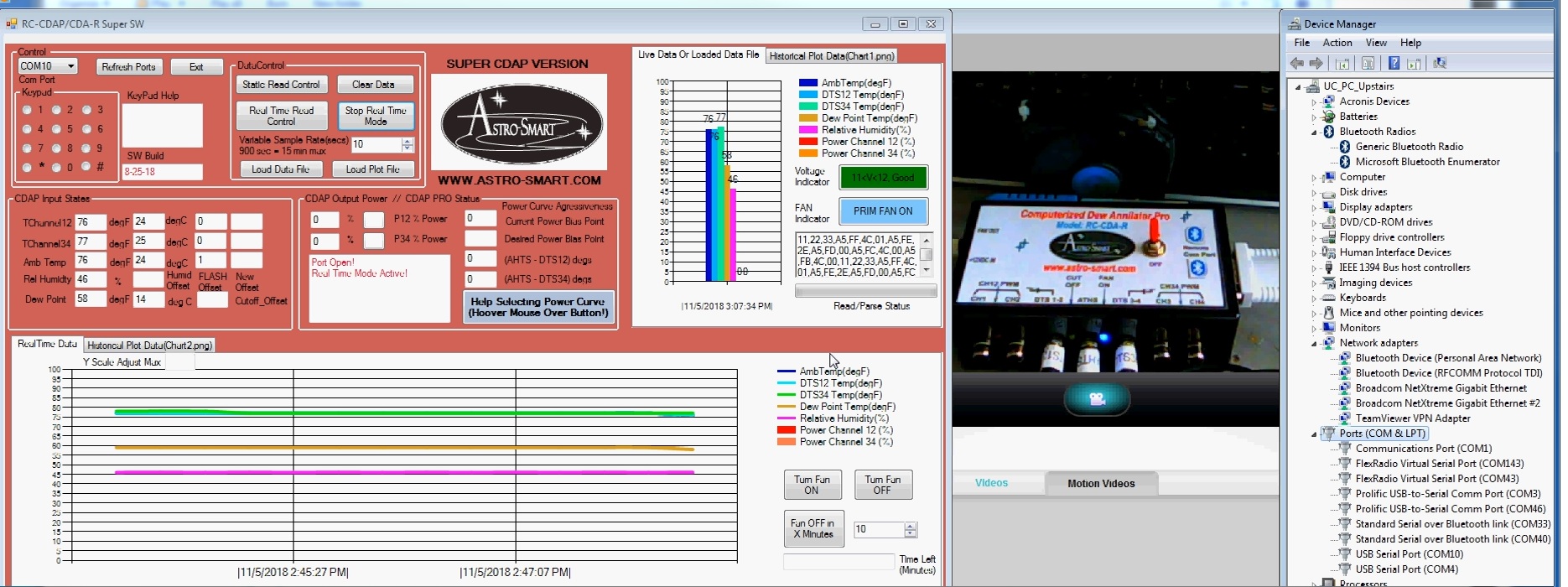Select keypad radio button 9
This screenshot has height=587, width=1568.
pos(86,148)
